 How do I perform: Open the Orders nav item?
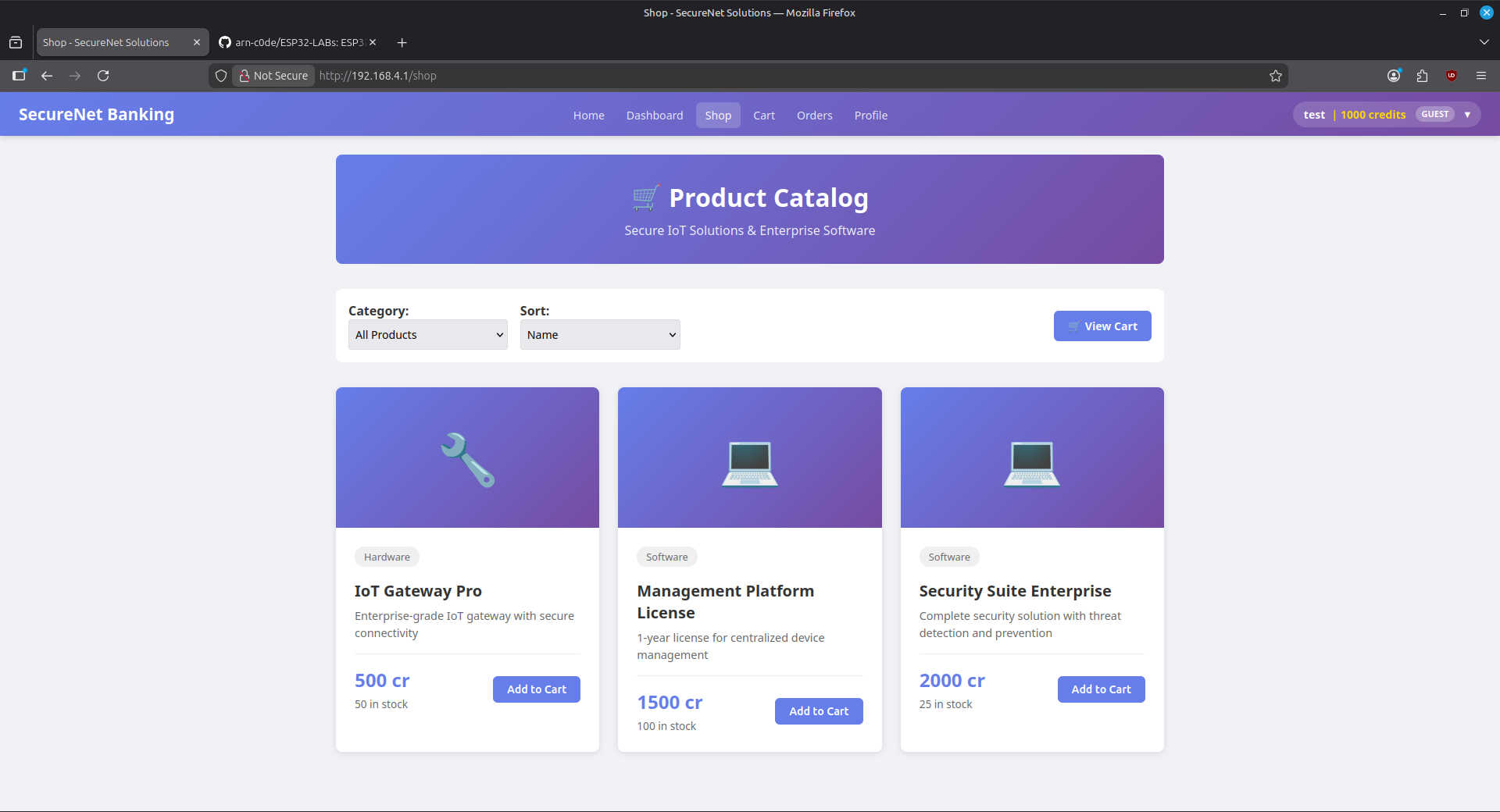point(815,116)
